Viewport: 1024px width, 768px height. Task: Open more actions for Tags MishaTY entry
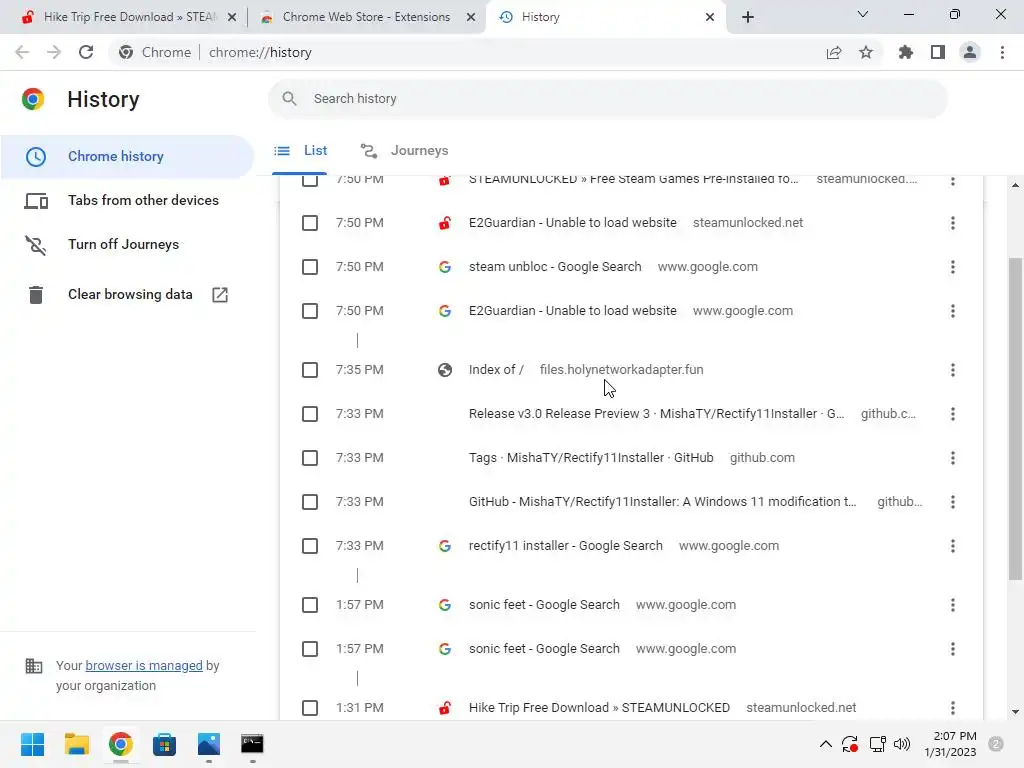(953, 458)
